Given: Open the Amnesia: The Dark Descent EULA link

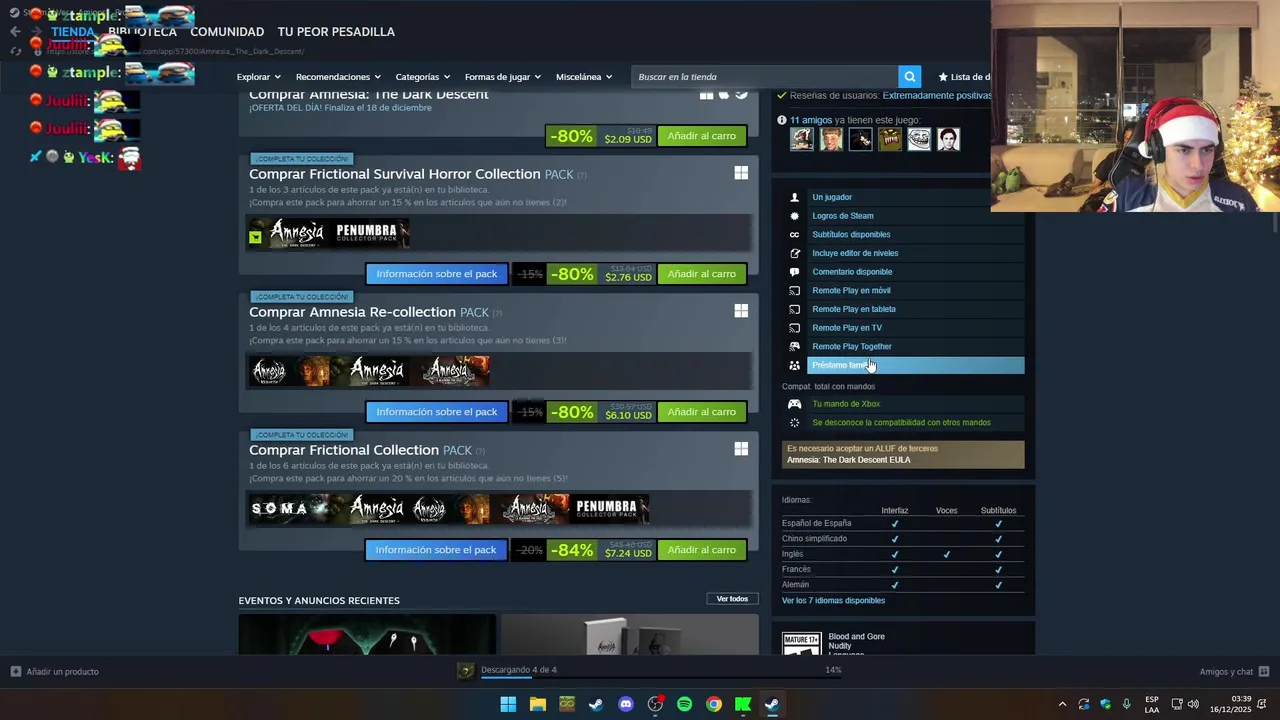Looking at the screenshot, I should click(x=848, y=460).
